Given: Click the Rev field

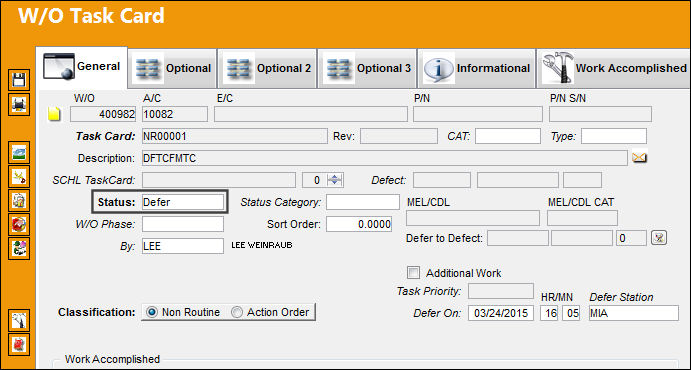Looking at the screenshot, I should 399,136.
